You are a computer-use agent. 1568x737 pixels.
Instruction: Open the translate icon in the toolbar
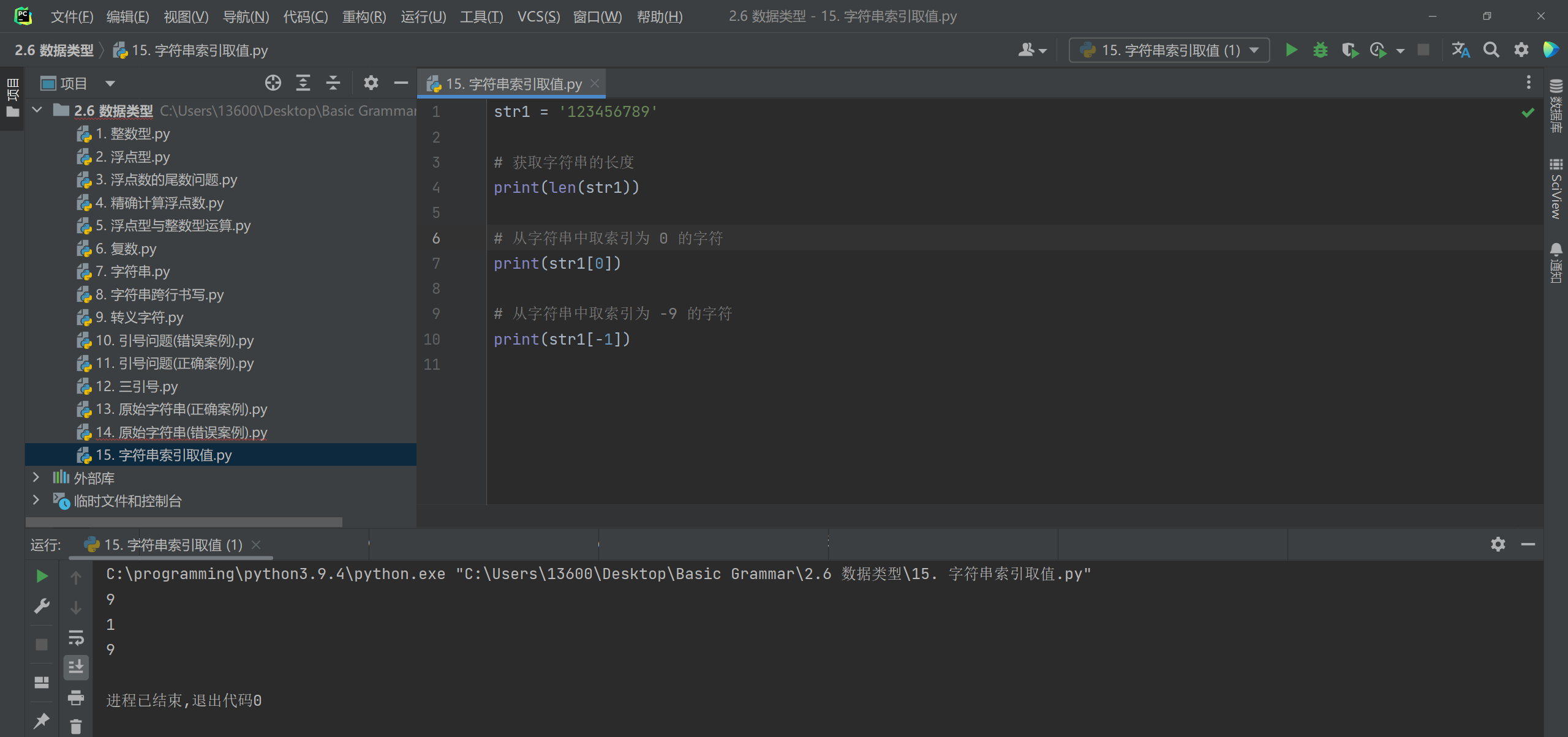(1461, 50)
